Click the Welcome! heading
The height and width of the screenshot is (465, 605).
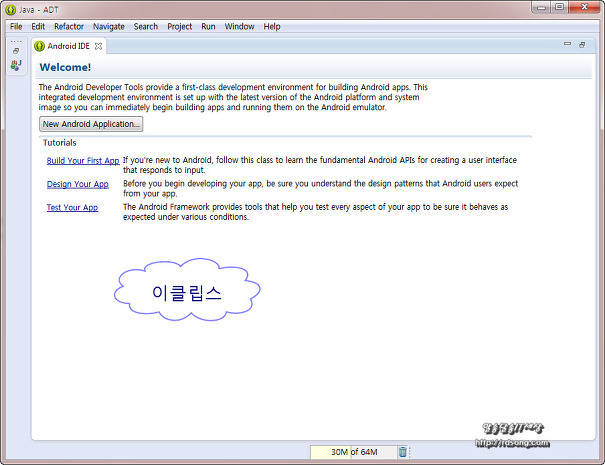coord(65,67)
